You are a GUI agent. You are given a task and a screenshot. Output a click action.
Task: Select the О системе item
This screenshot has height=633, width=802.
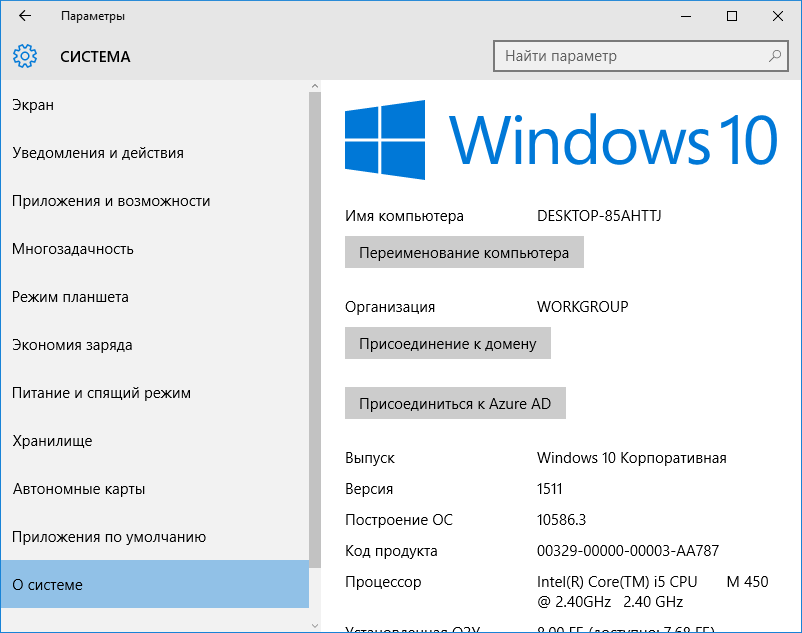(154, 584)
